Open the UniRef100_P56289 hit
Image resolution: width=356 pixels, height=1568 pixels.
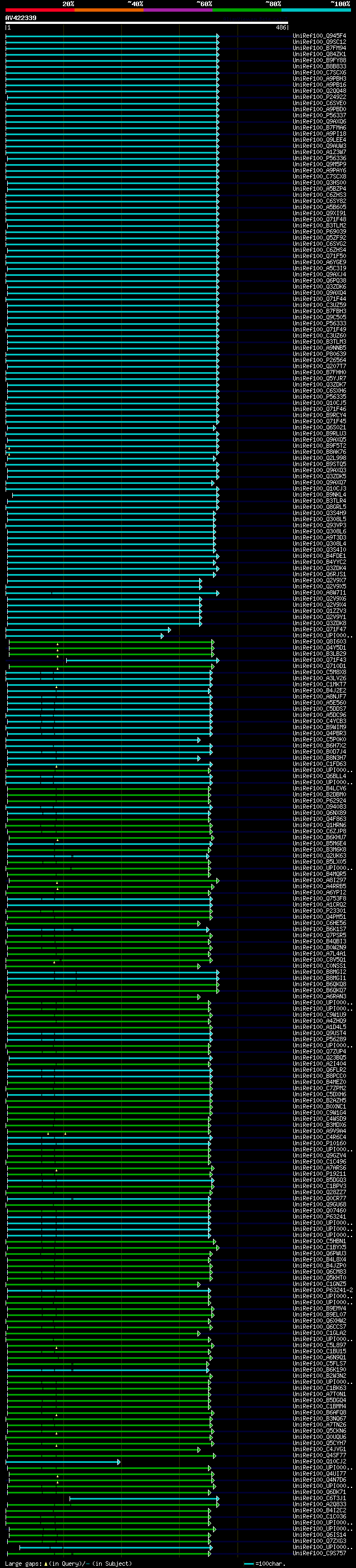click(x=319, y=1039)
